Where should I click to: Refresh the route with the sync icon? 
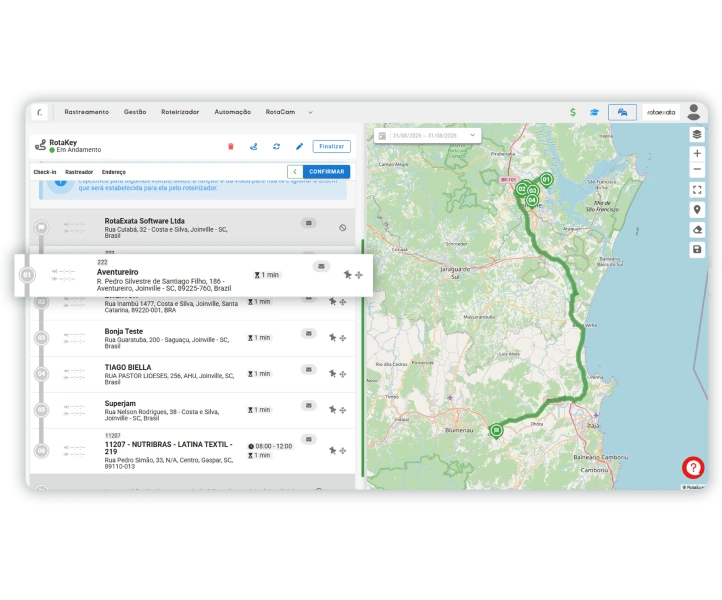(x=276, y=146)
